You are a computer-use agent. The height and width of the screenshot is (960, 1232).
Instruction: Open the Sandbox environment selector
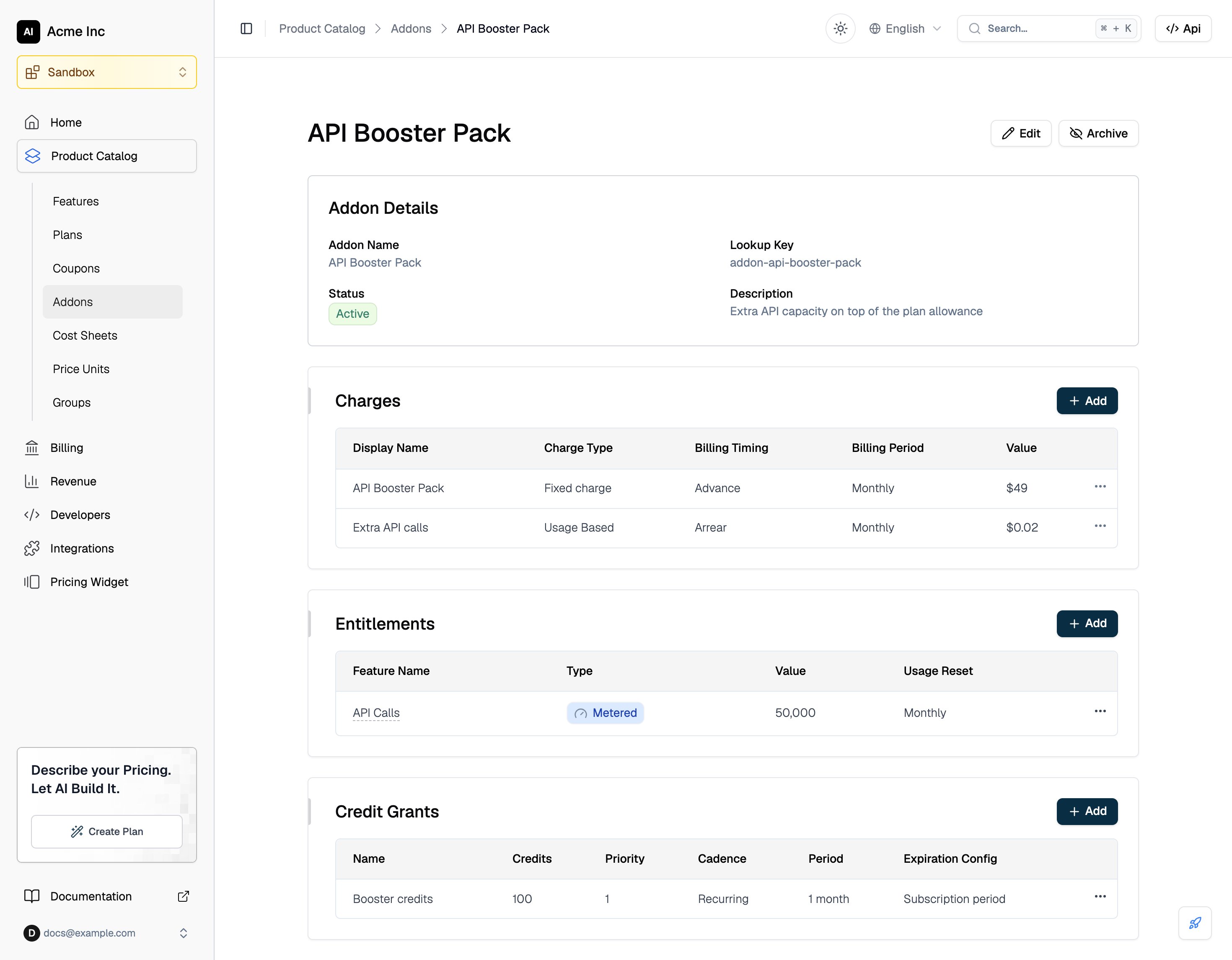tap(106, 72)
